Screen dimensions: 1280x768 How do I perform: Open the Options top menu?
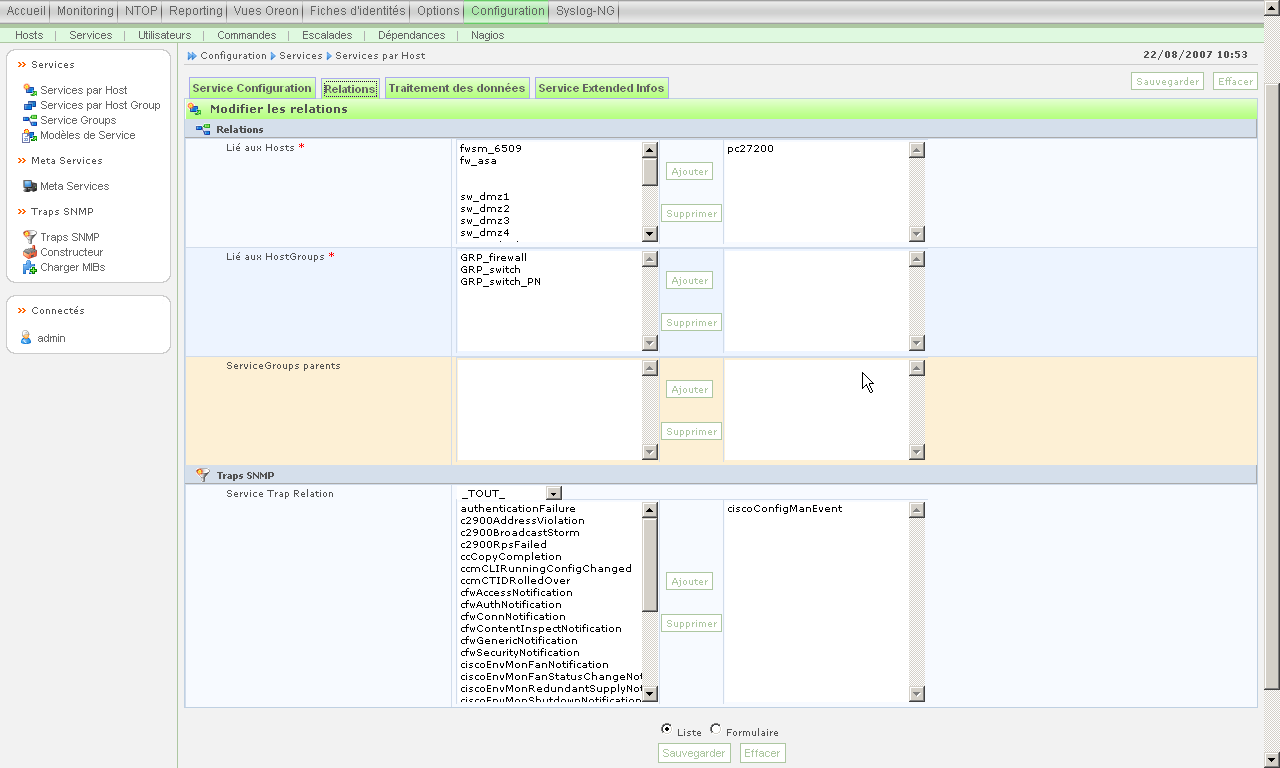point(438,11)
